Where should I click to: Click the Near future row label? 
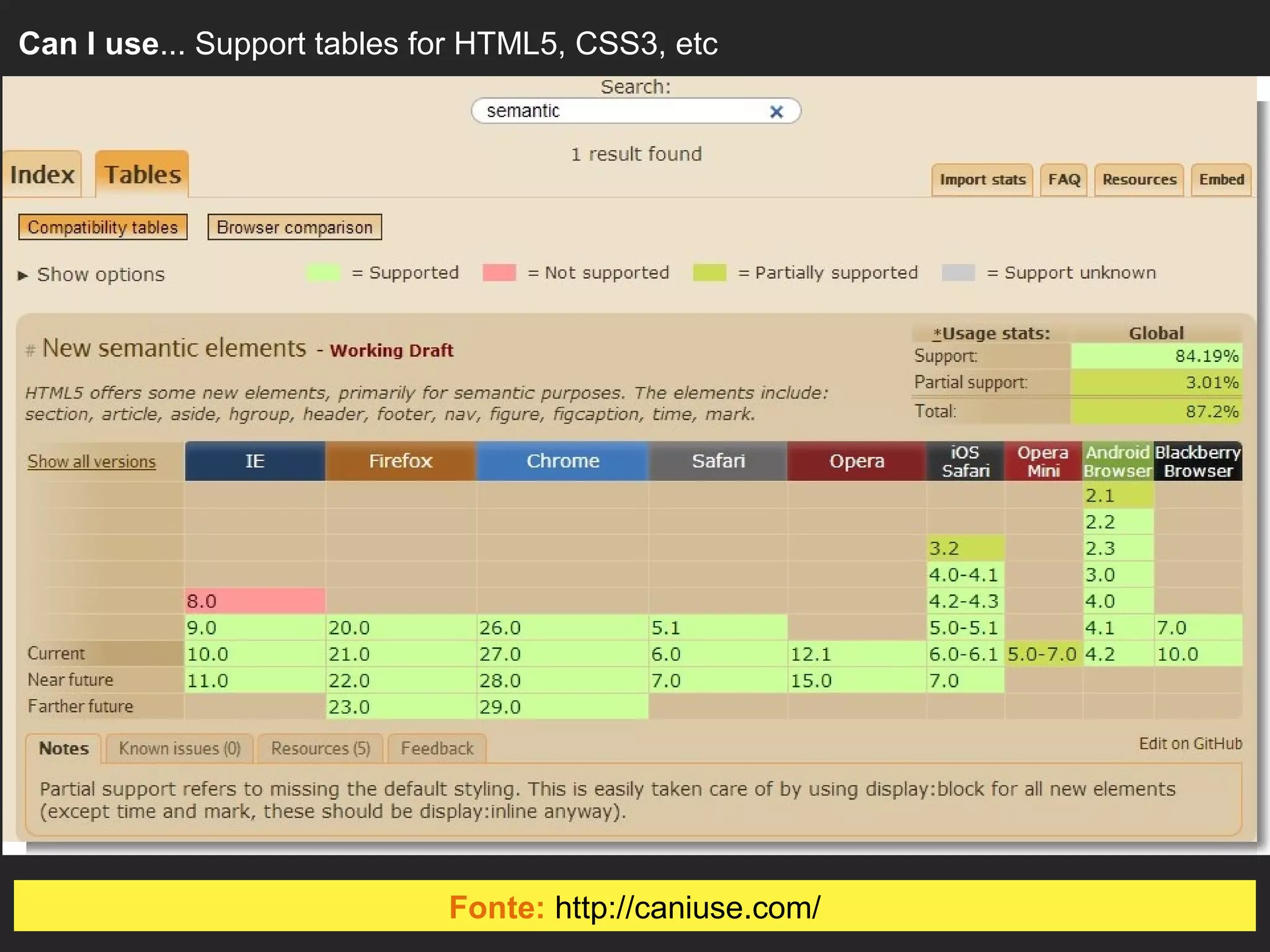pyautogui.click(x=70, y=680)
